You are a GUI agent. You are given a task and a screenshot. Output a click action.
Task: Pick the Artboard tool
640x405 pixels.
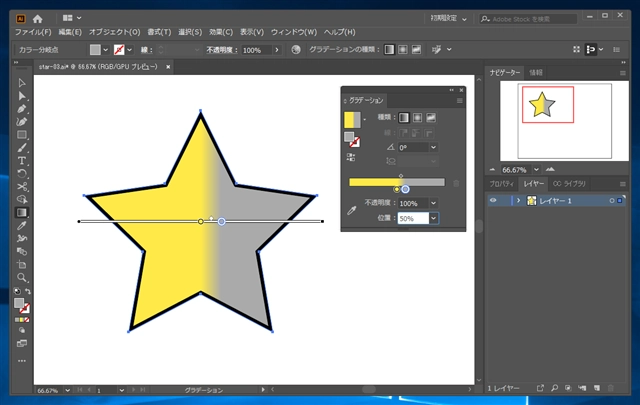(x=22, y=265)
